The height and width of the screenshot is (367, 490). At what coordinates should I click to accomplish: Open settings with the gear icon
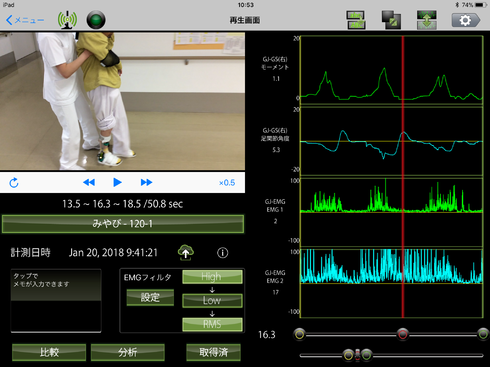[466, 20]
